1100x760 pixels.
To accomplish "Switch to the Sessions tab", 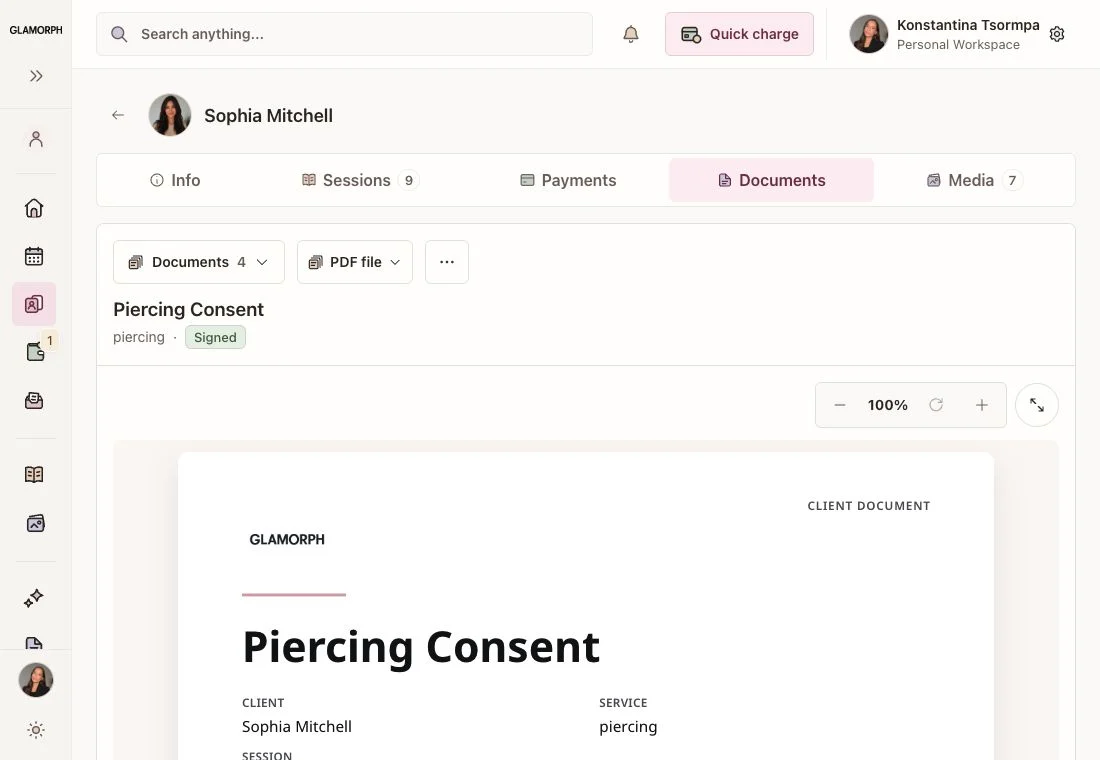I will coord(361,180).
